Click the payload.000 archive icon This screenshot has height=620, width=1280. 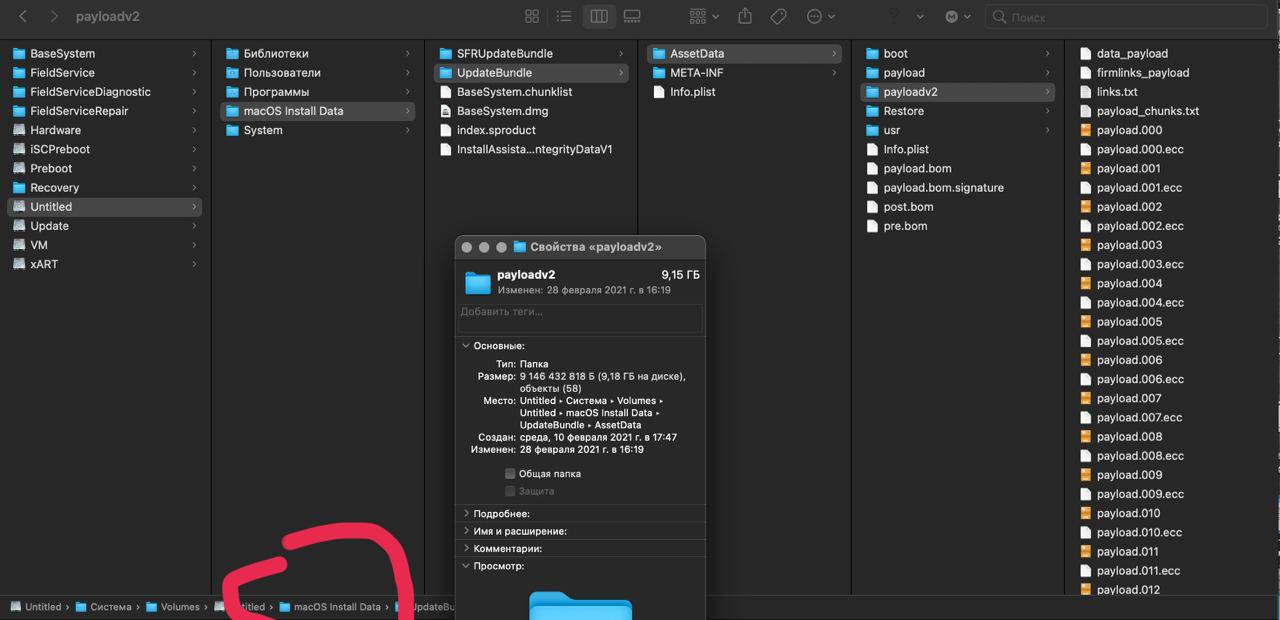[x=1086, y=130]
